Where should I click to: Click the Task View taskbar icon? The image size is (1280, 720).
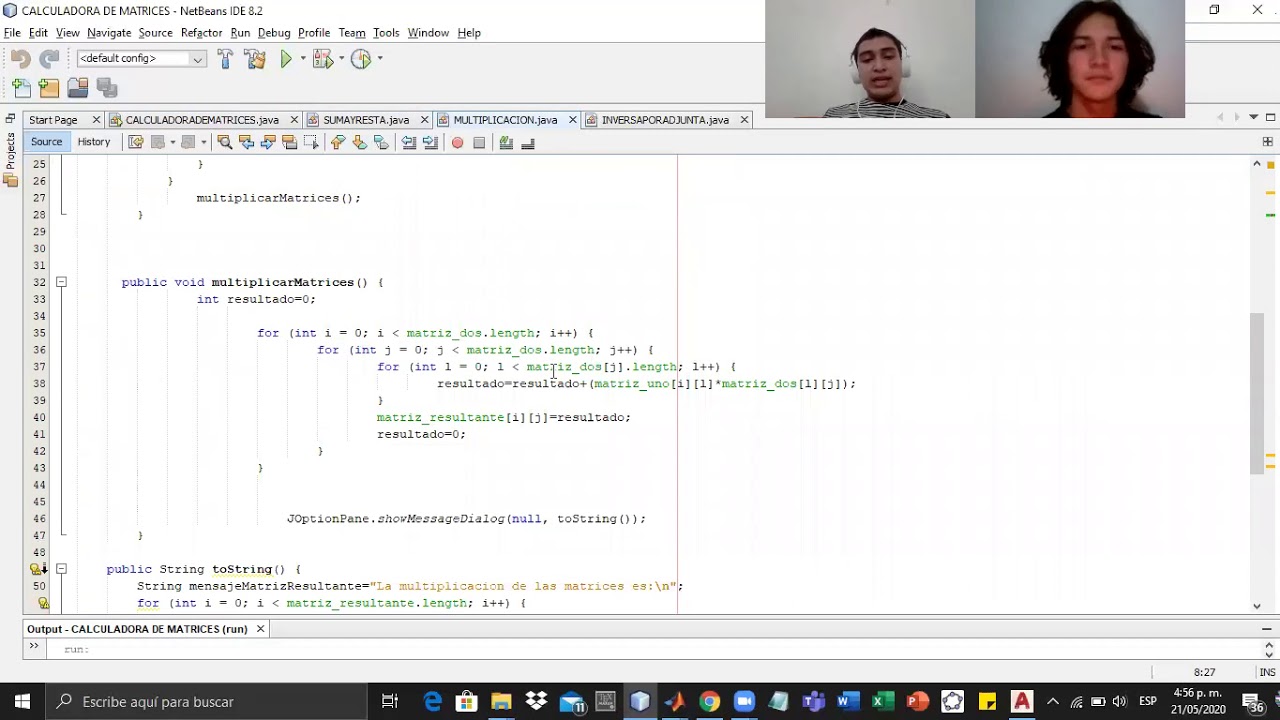point(390,702)
